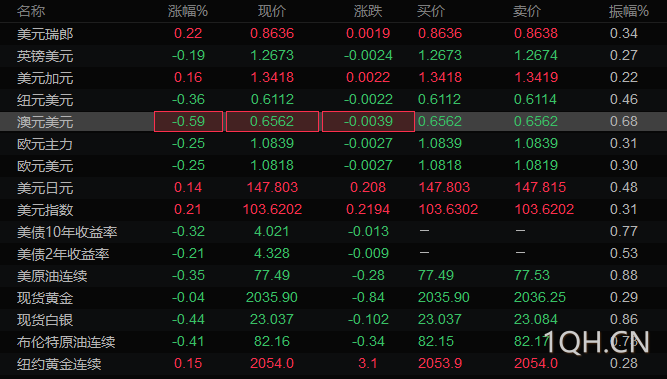Select the 美元指数 row name
This screenshot has width=667, height=379.
[x=45, y=210]
